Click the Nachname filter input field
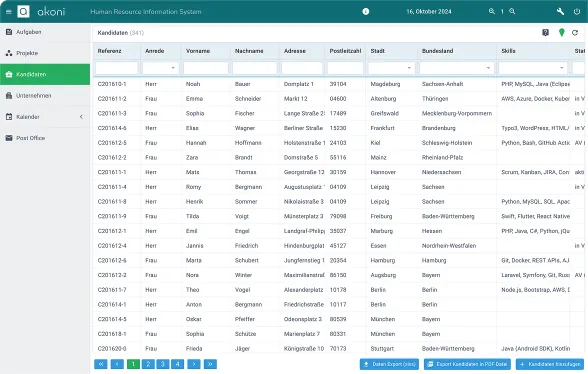 coord(255,68)
